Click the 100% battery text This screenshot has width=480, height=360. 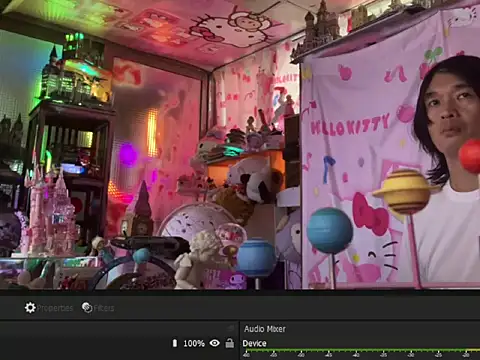coord(194,343)
